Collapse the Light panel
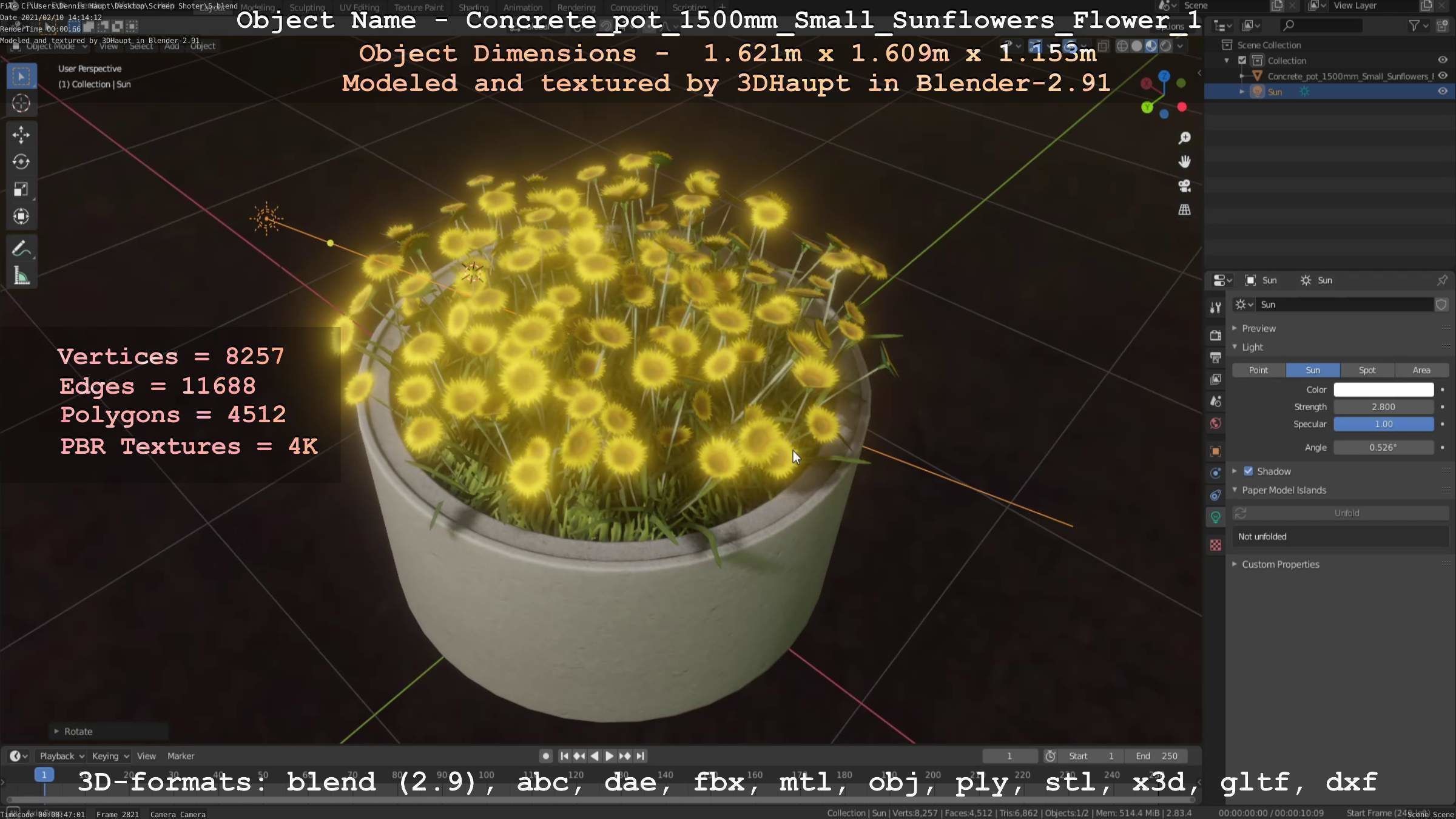Screen dimensions: 1456x819 point(1235,347)
